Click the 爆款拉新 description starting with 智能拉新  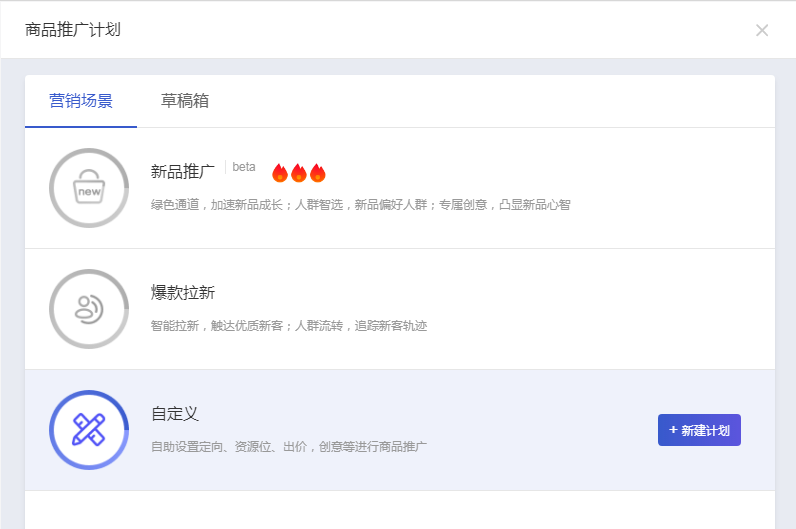288,326
